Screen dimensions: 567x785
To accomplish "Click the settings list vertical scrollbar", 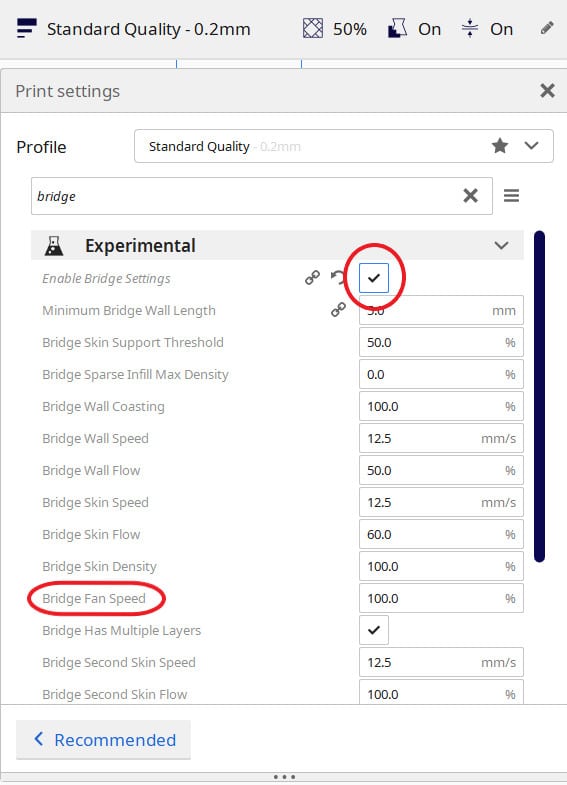I will (539, 396).
